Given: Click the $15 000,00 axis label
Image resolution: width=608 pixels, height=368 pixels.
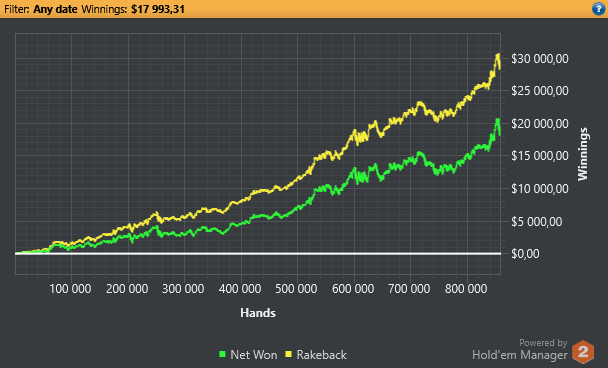Looking at the screenshot, I should click(x=540, y=156).
